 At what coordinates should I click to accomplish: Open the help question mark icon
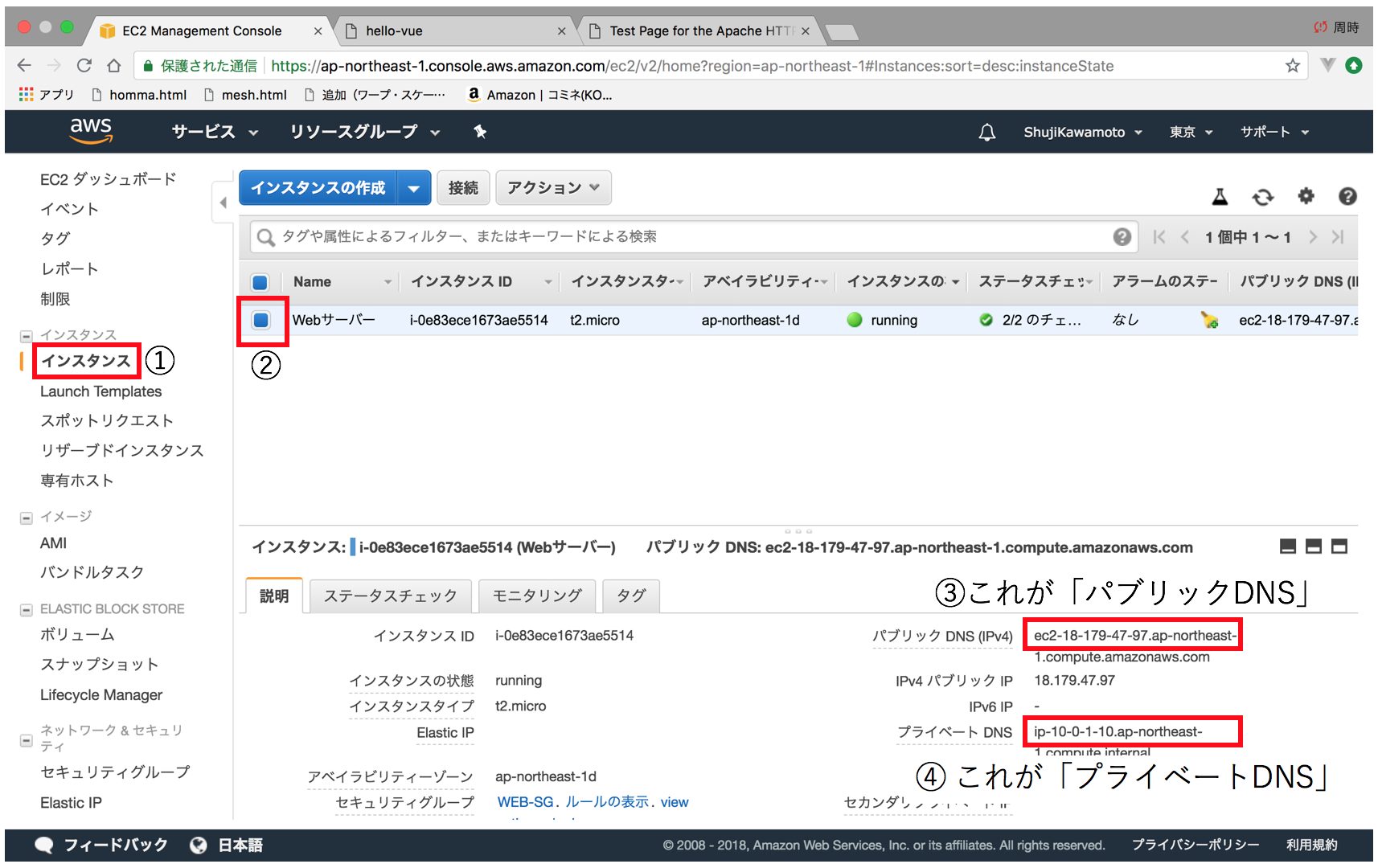(x=1347, y=196)
